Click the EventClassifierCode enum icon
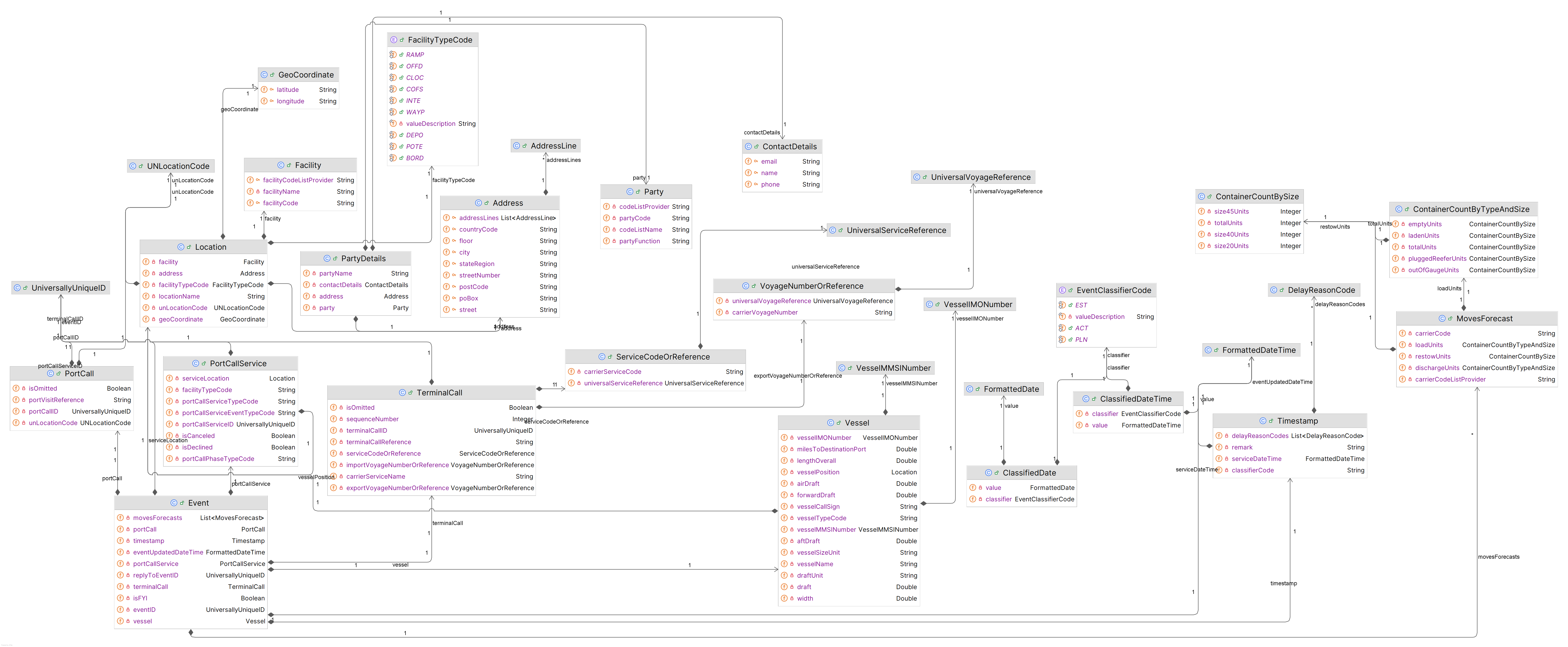This screenshot has height=647, width=1568. point(1062,290)
